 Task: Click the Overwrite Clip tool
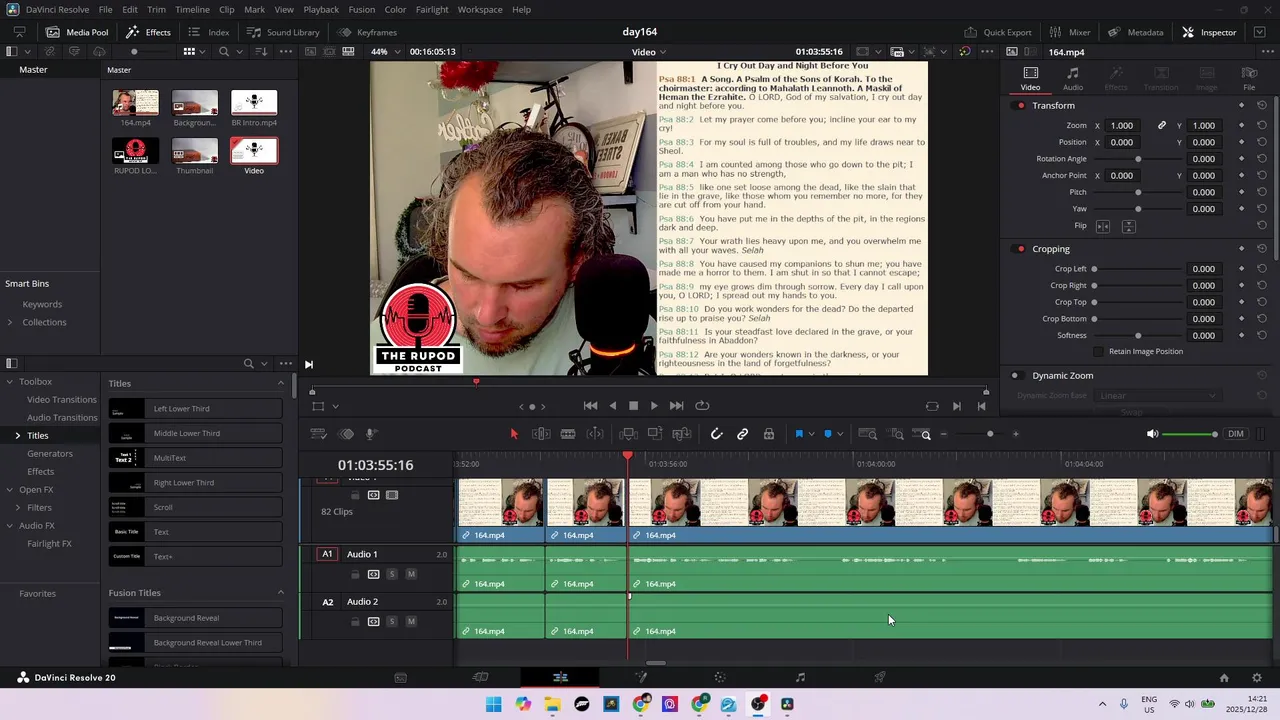coord(655,434)
